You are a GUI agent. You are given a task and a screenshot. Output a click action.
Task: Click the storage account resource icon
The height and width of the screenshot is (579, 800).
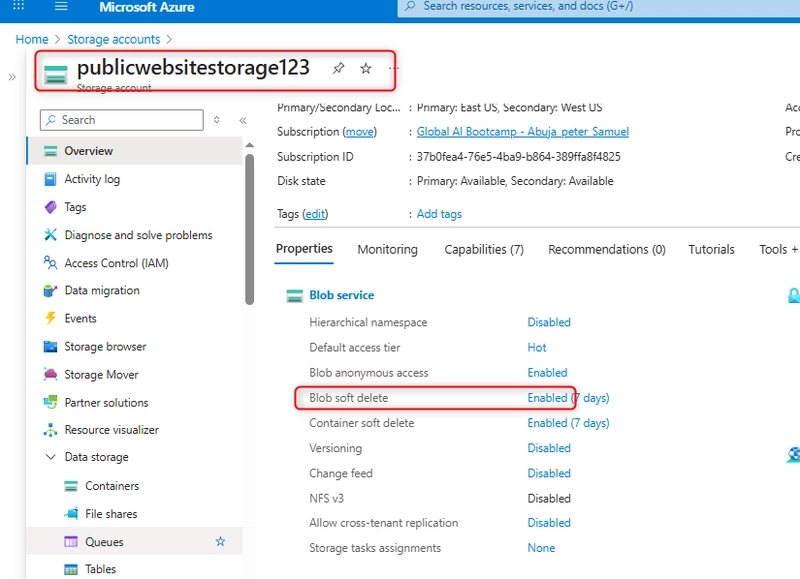pyautogui.click(x=56, y=74)
